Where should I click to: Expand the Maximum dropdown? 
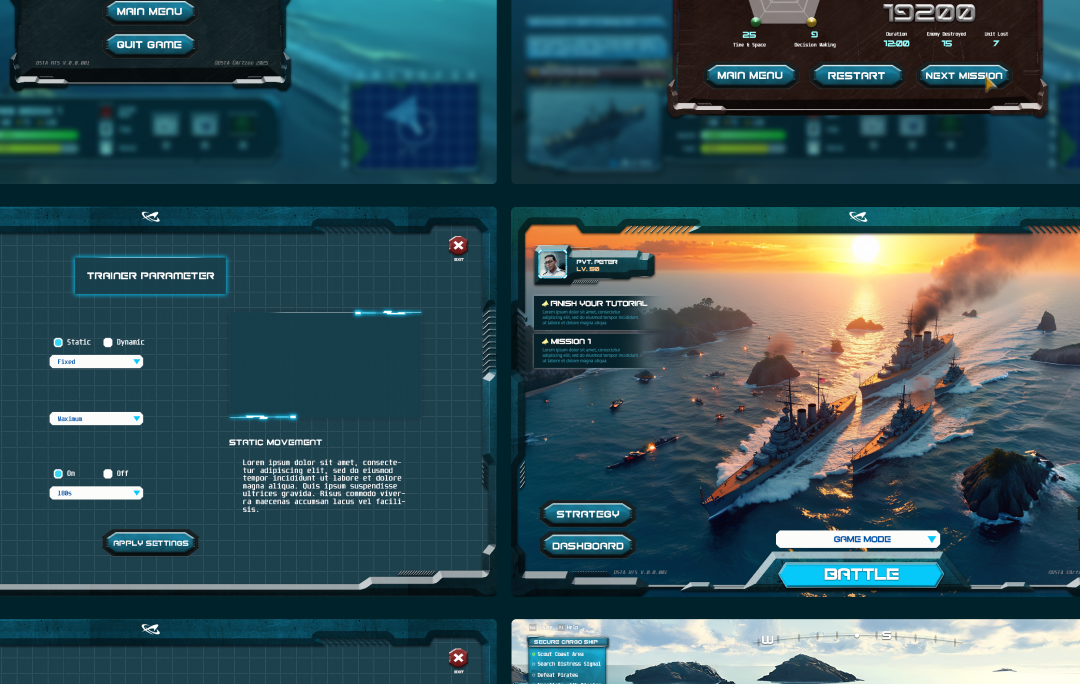click(96, 419)
